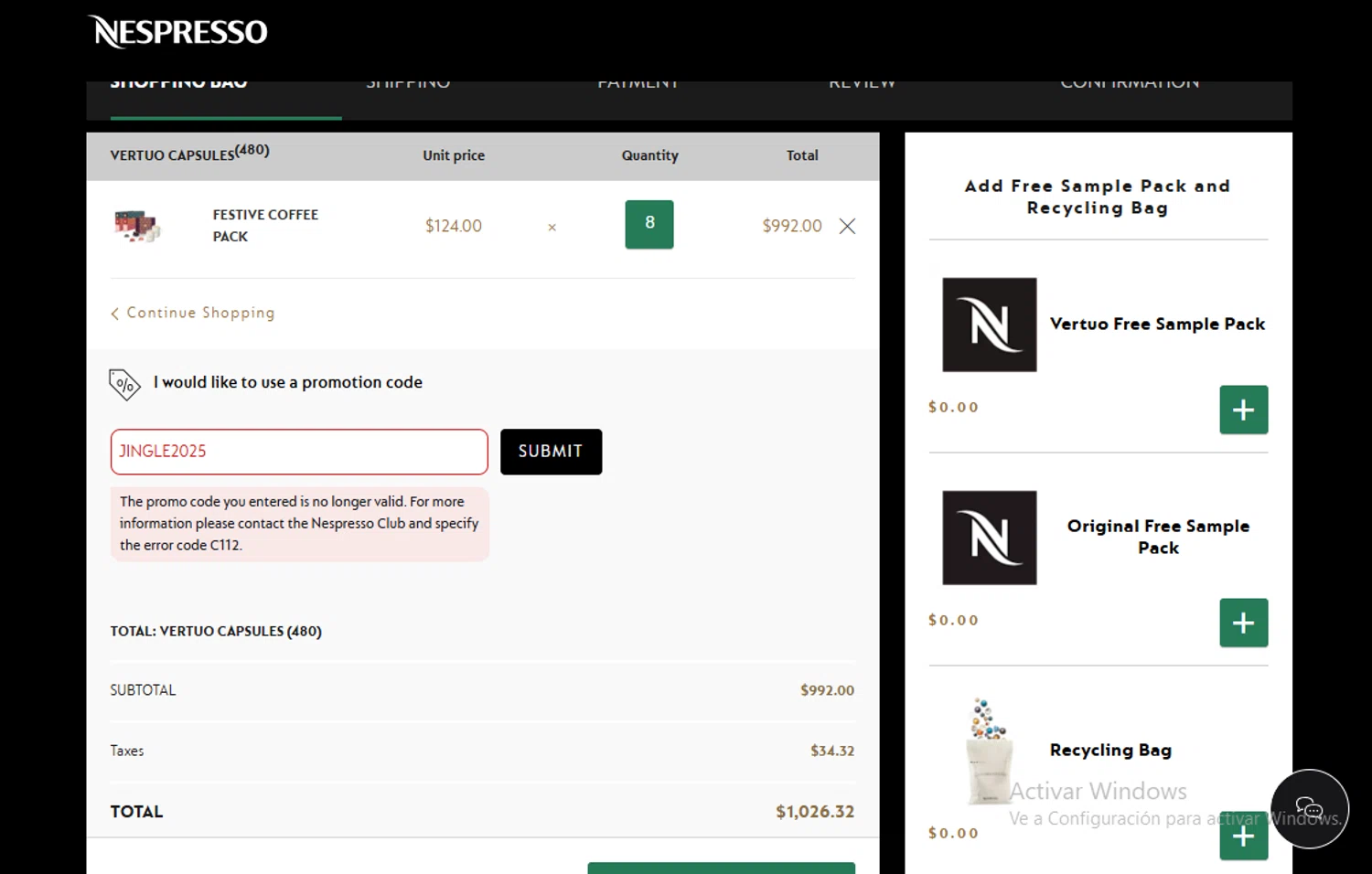The width and height of the screenshot is (1372, 874).
Task: Select the Shipping step tab
Action: (408, 84)
